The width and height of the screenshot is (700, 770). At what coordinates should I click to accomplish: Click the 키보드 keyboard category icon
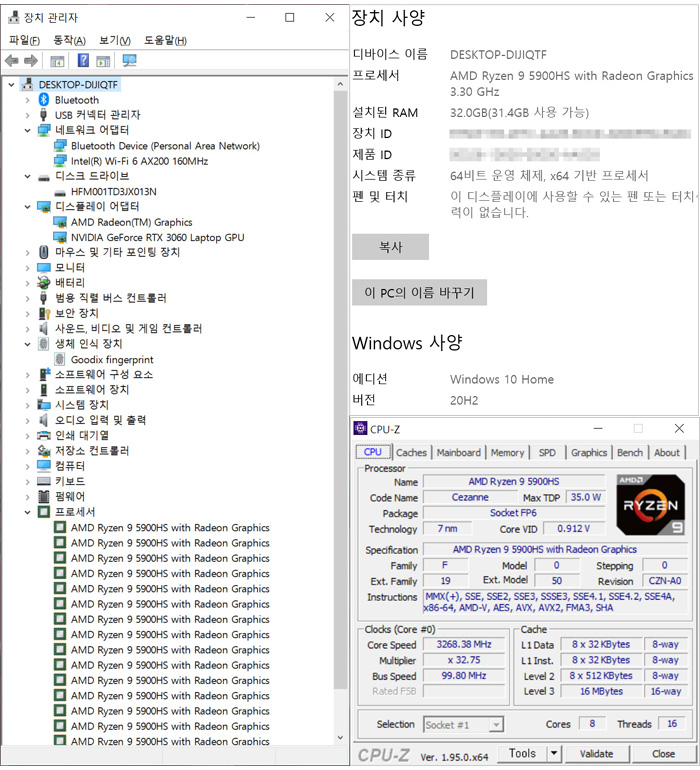[44, 481]
